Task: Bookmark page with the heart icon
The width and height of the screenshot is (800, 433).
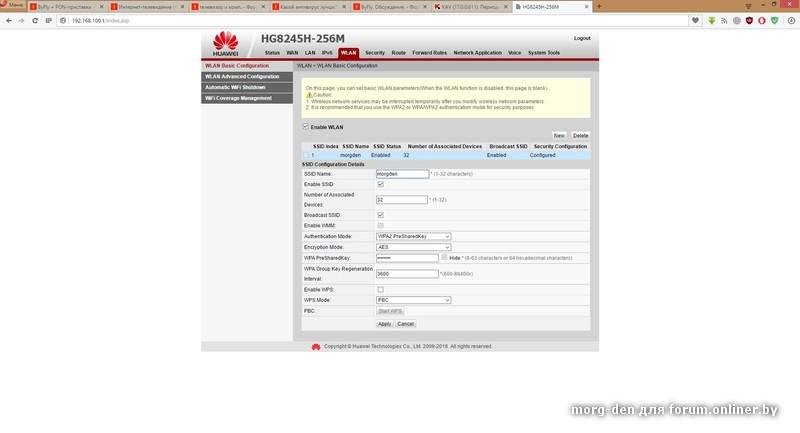Action: [x=695, y=21]
